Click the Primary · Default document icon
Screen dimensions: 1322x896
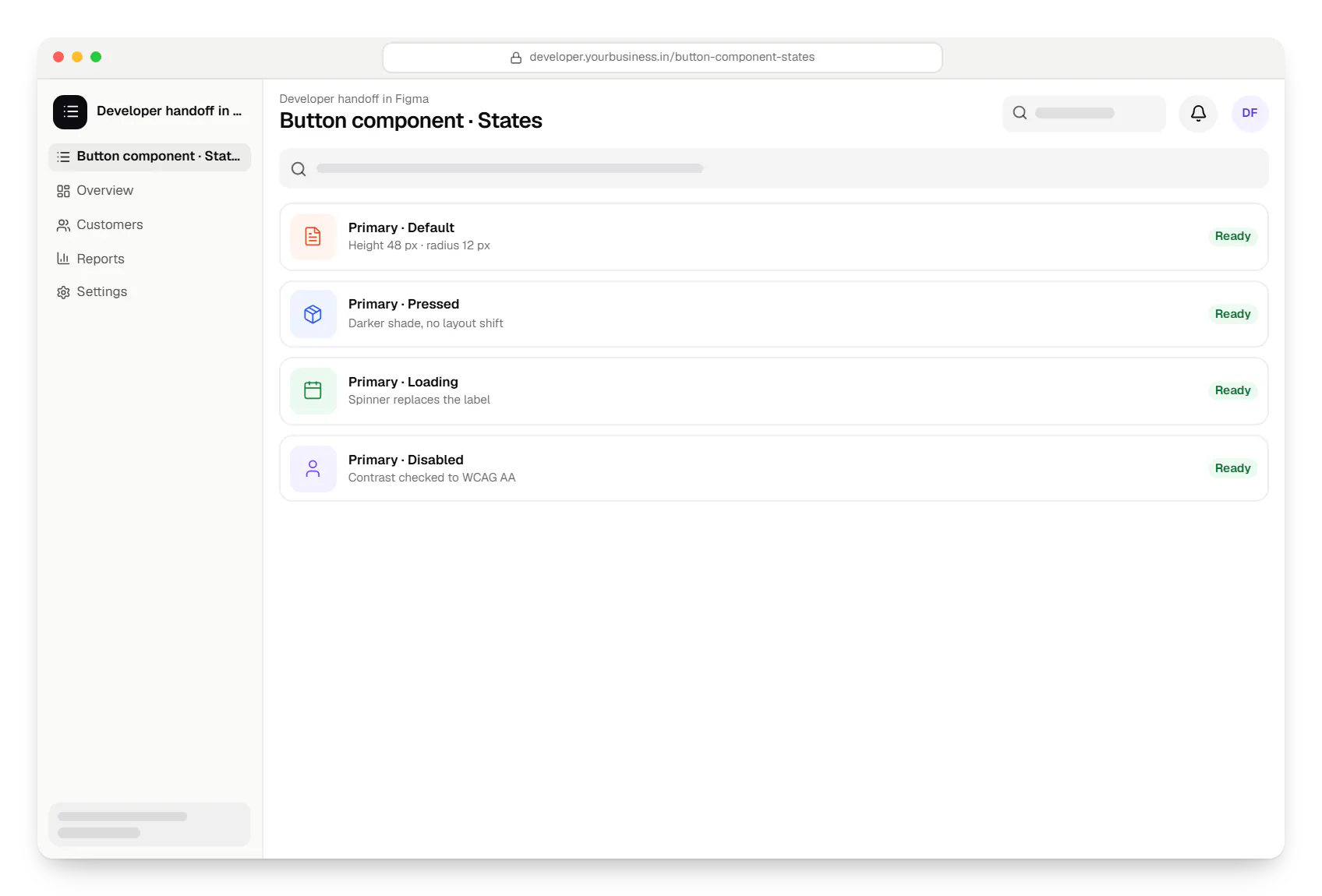pyautogui.click(x=313, y=236)
